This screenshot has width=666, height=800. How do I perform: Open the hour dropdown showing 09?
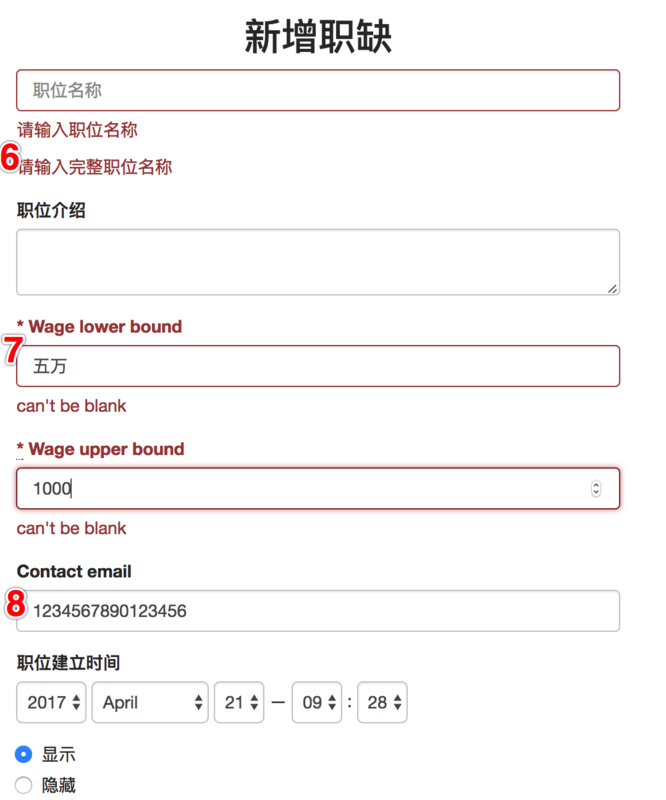click(x=316, y=702)
